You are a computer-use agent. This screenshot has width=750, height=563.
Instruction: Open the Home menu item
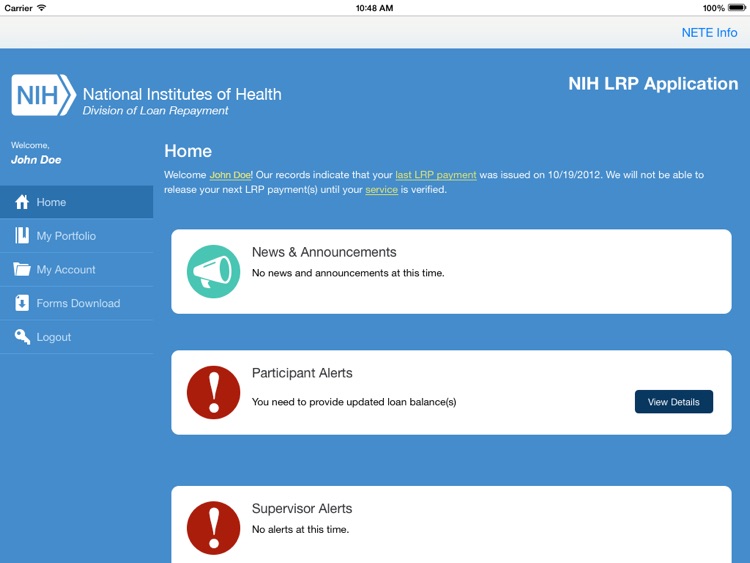coord(77,202)
